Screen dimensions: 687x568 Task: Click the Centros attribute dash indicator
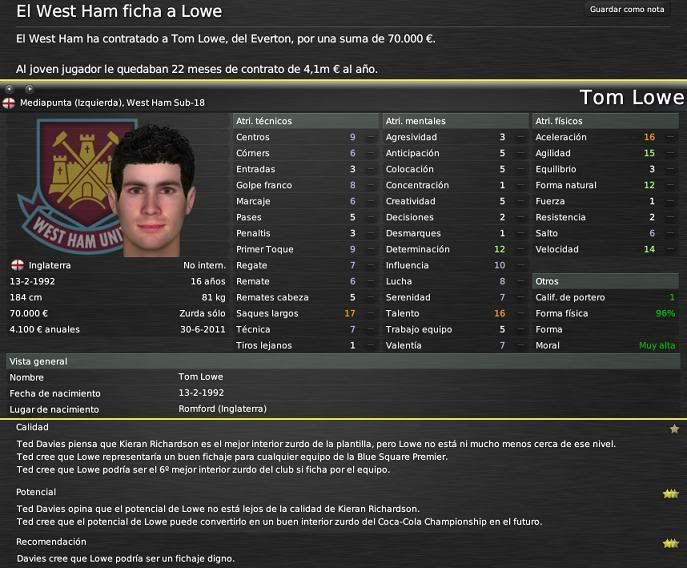[x=371, y=138]
